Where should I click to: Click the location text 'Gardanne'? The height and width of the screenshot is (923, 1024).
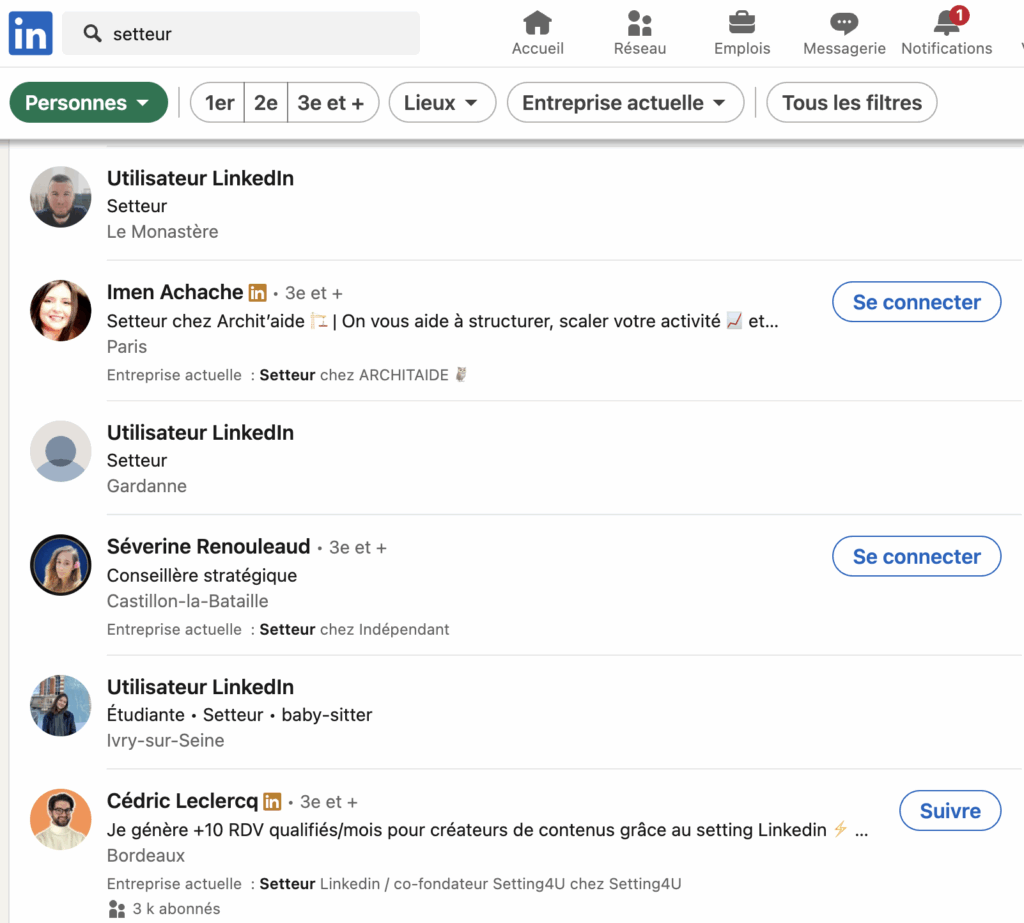147,486
